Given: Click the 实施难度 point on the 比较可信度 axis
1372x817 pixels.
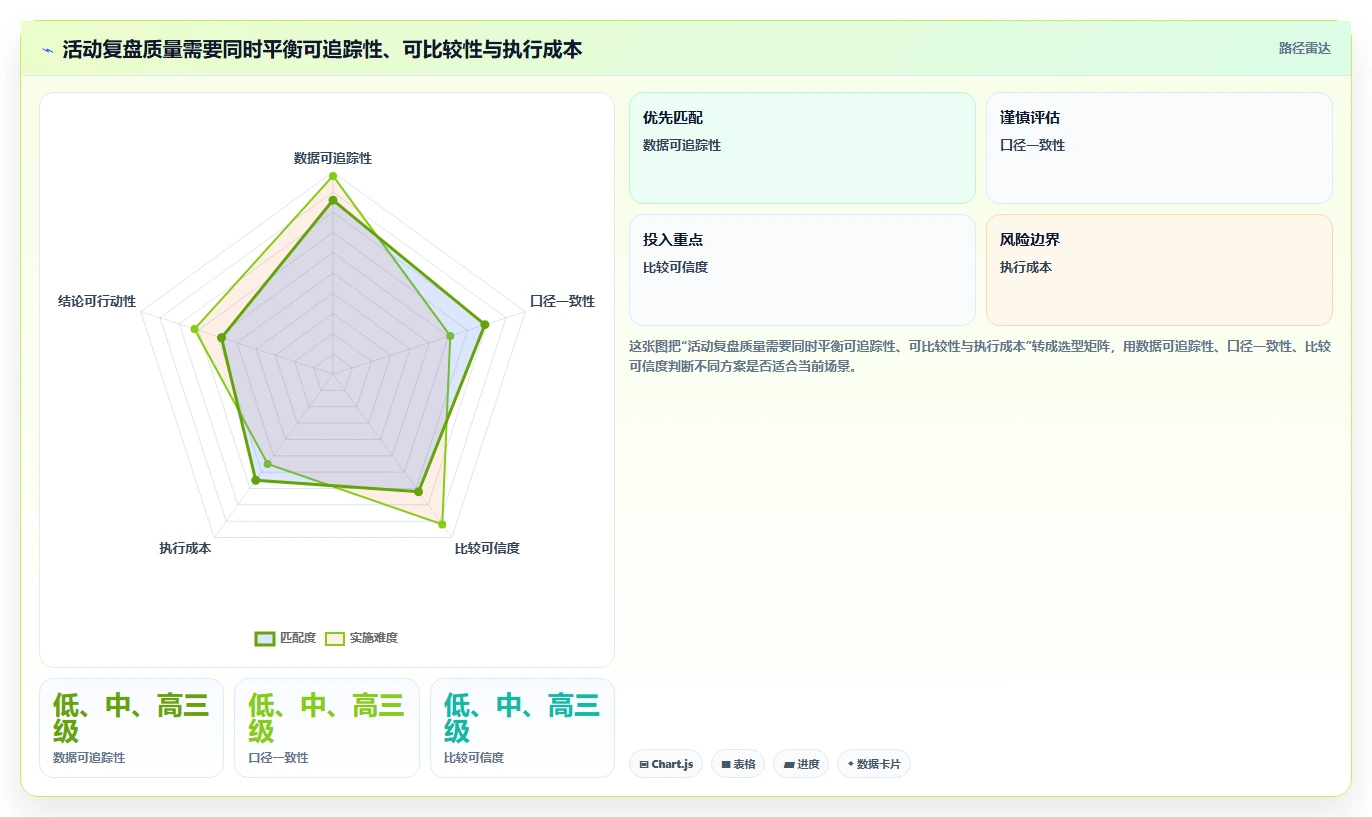Looking at the screenshot, I should 442,524.
